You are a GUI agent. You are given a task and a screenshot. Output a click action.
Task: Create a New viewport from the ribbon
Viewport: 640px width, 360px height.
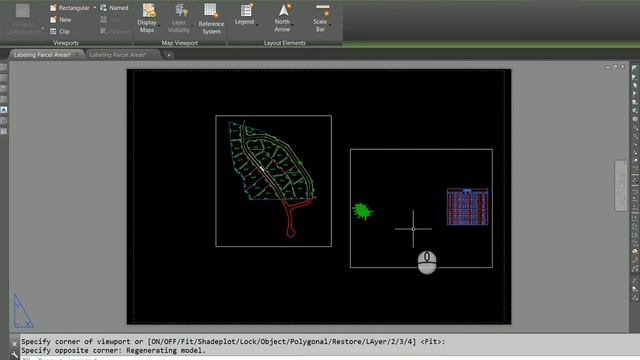point(60,20)
